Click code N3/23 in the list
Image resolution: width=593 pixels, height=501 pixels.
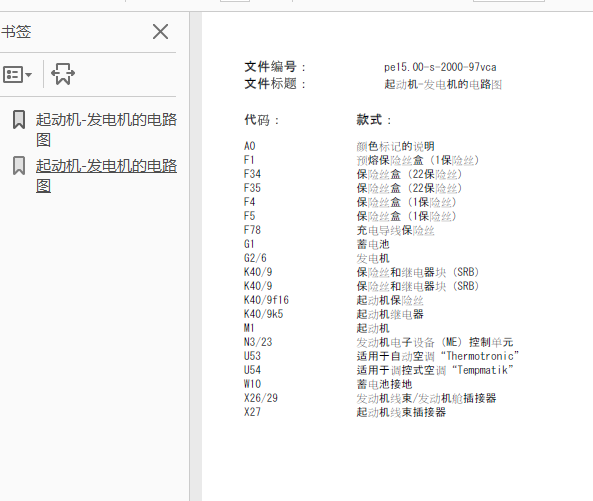coord(258,342)
